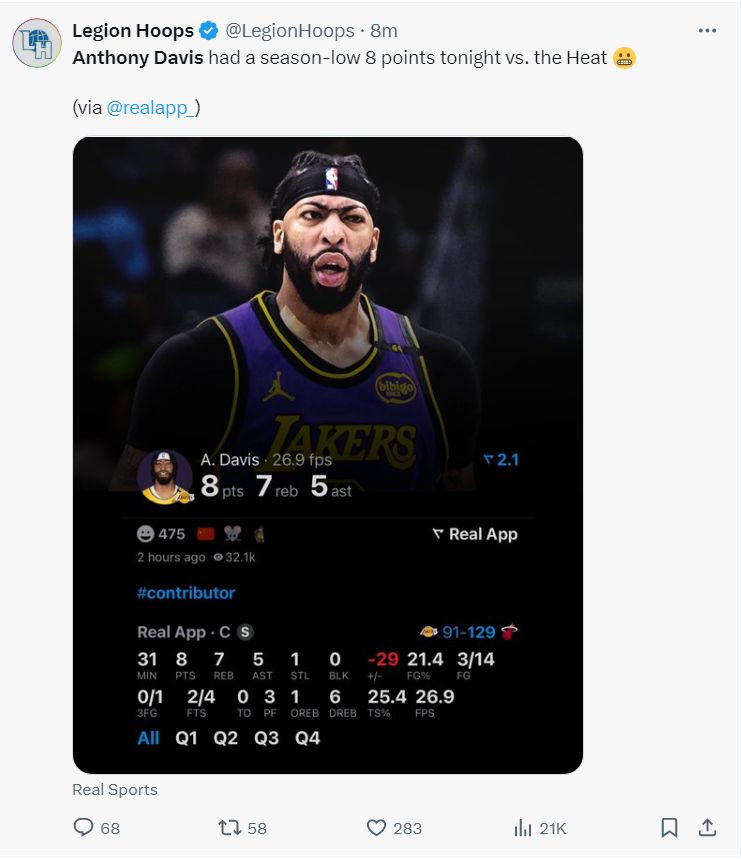Select the Q1 quarter tab
Image resolution: width=741 pixels, height=859 pixels.
[187, 738]
